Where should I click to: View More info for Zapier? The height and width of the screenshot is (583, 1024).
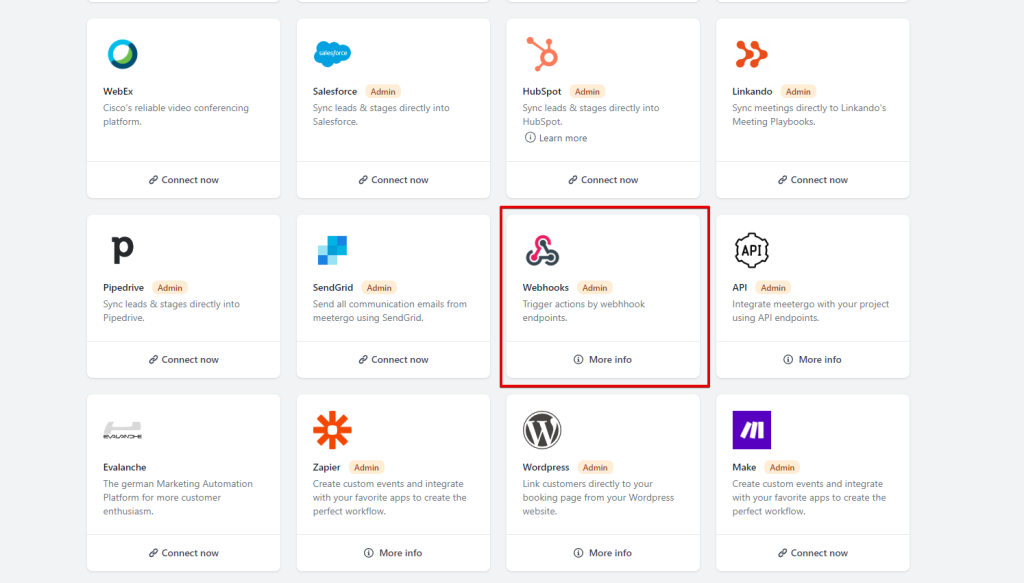393,553
